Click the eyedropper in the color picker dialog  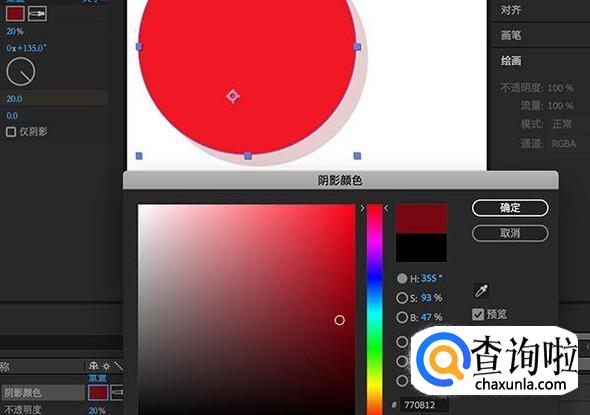point(481,290)
